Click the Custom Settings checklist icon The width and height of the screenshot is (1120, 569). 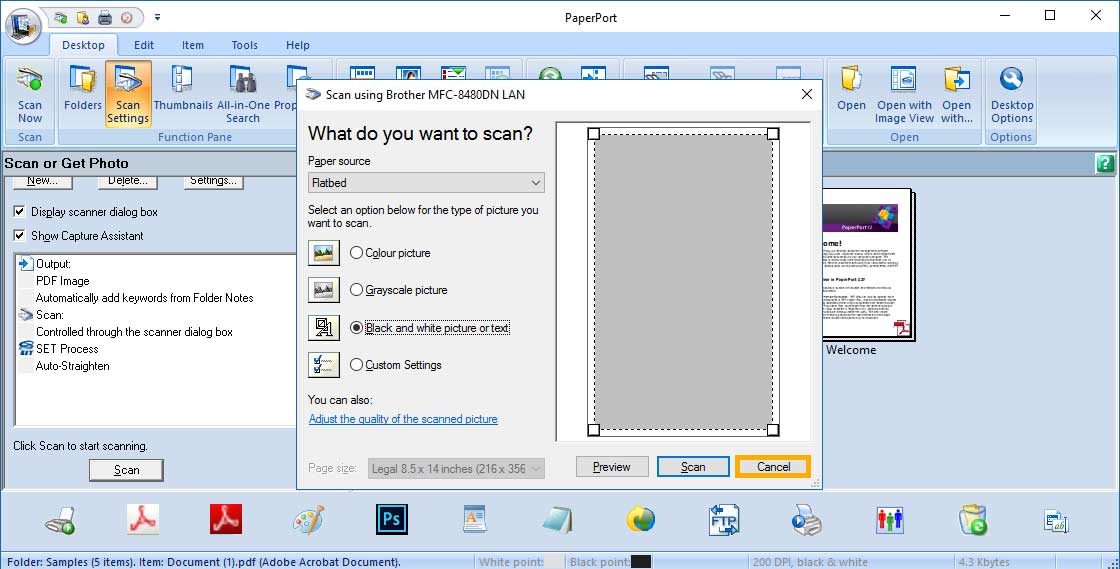pyautogui.click(x=324, y=365)
